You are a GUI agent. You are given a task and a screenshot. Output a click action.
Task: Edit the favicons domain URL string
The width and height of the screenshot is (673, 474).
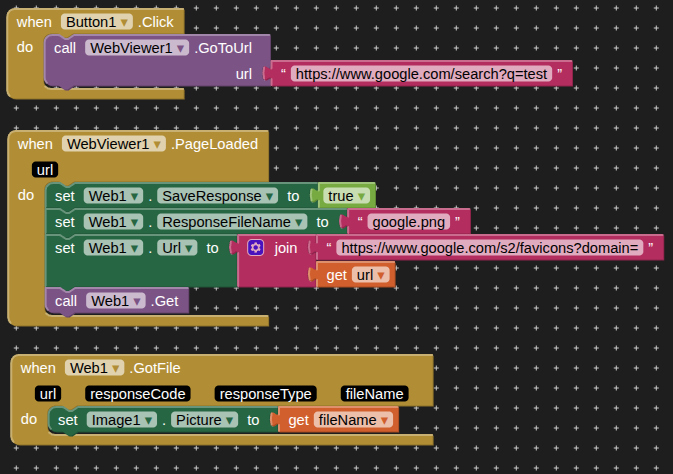488,248
